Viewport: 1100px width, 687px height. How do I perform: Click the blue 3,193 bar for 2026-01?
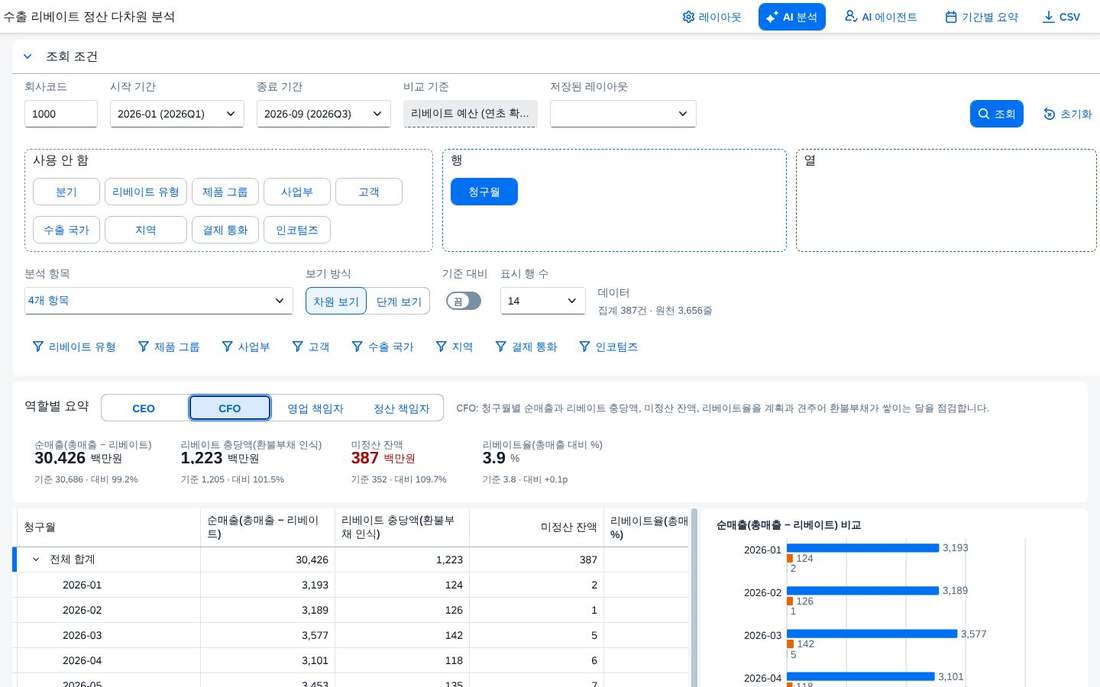point(863,548)
